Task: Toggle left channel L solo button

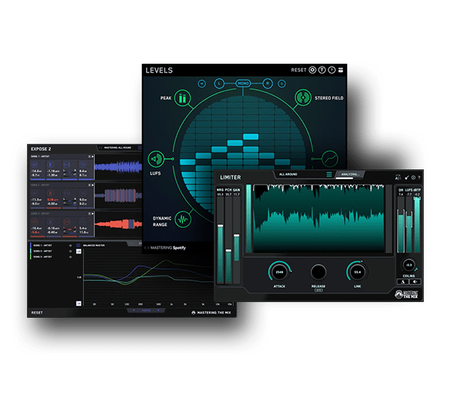Action: [x=219, y=83]
